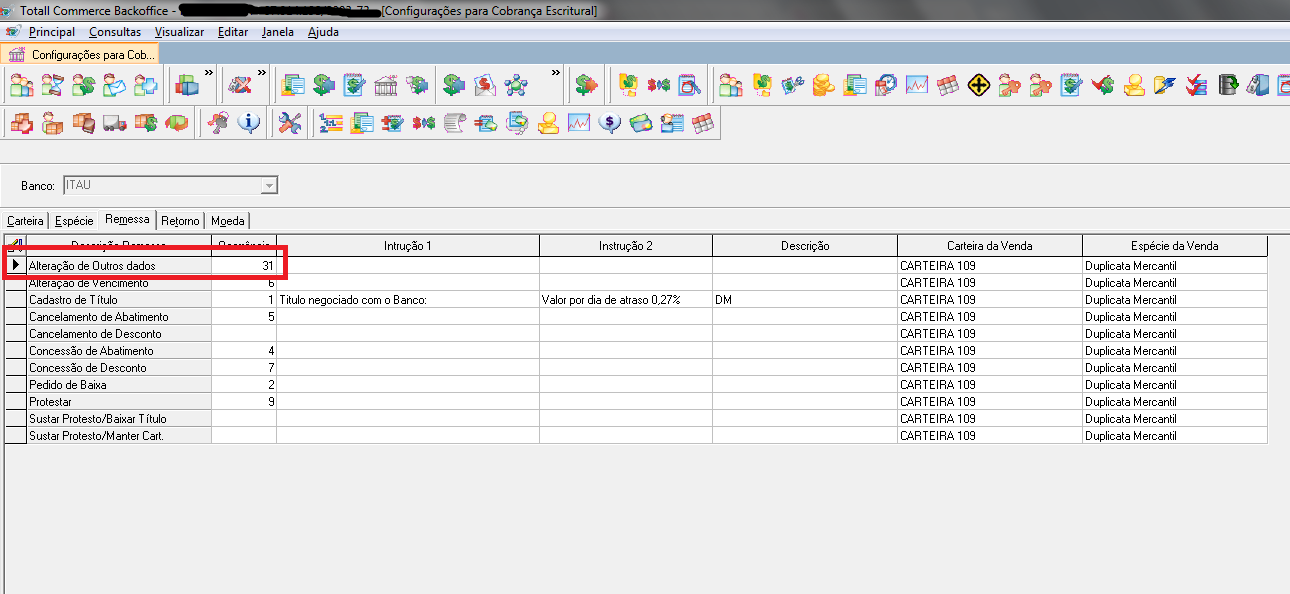Click the Carteira da Venda column header
Viewport: 1290px width, 594px height.
pyautogui.click(x=990, y=246)
